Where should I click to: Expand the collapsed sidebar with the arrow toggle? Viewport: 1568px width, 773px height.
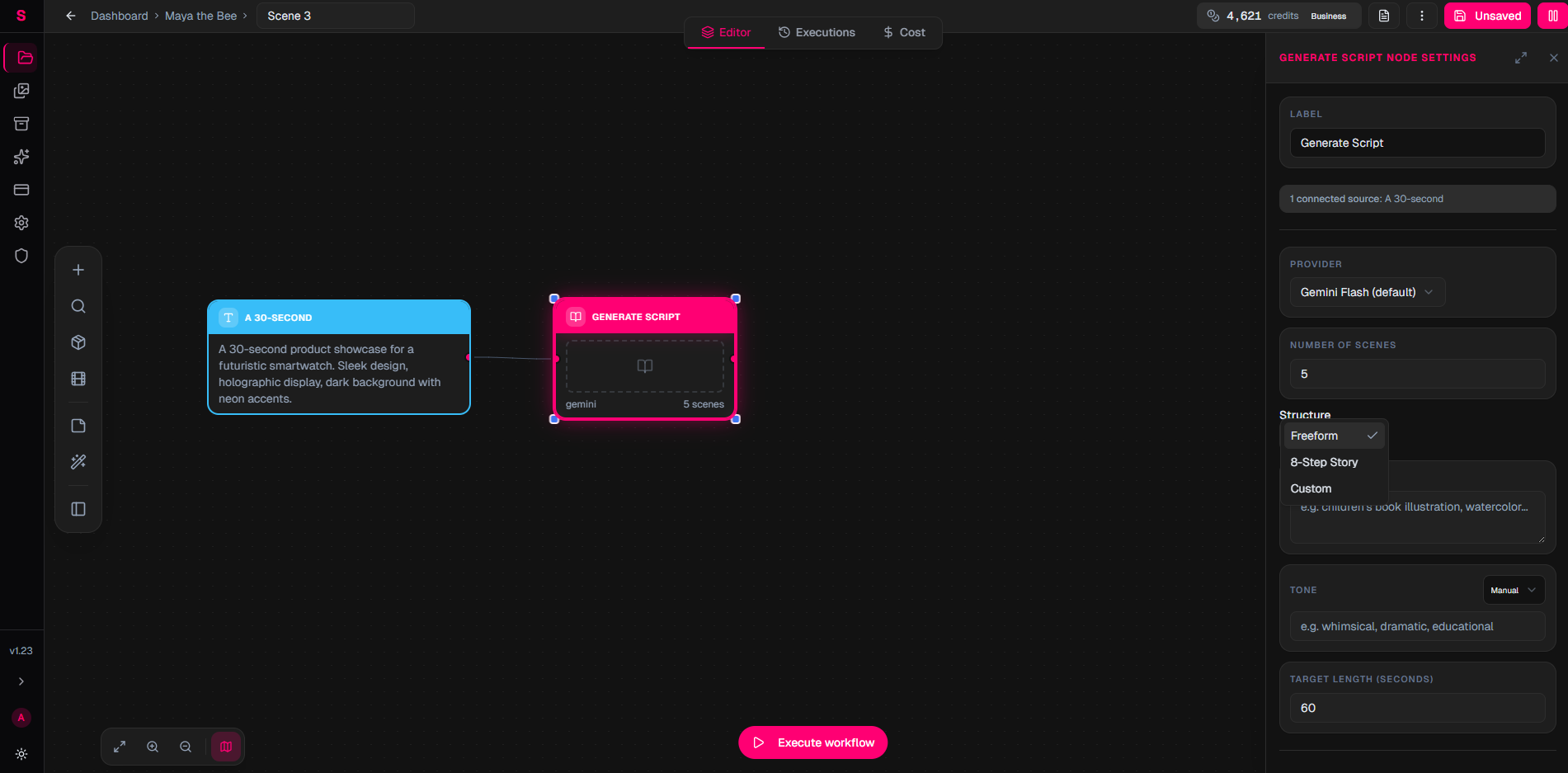pos(21,681)
